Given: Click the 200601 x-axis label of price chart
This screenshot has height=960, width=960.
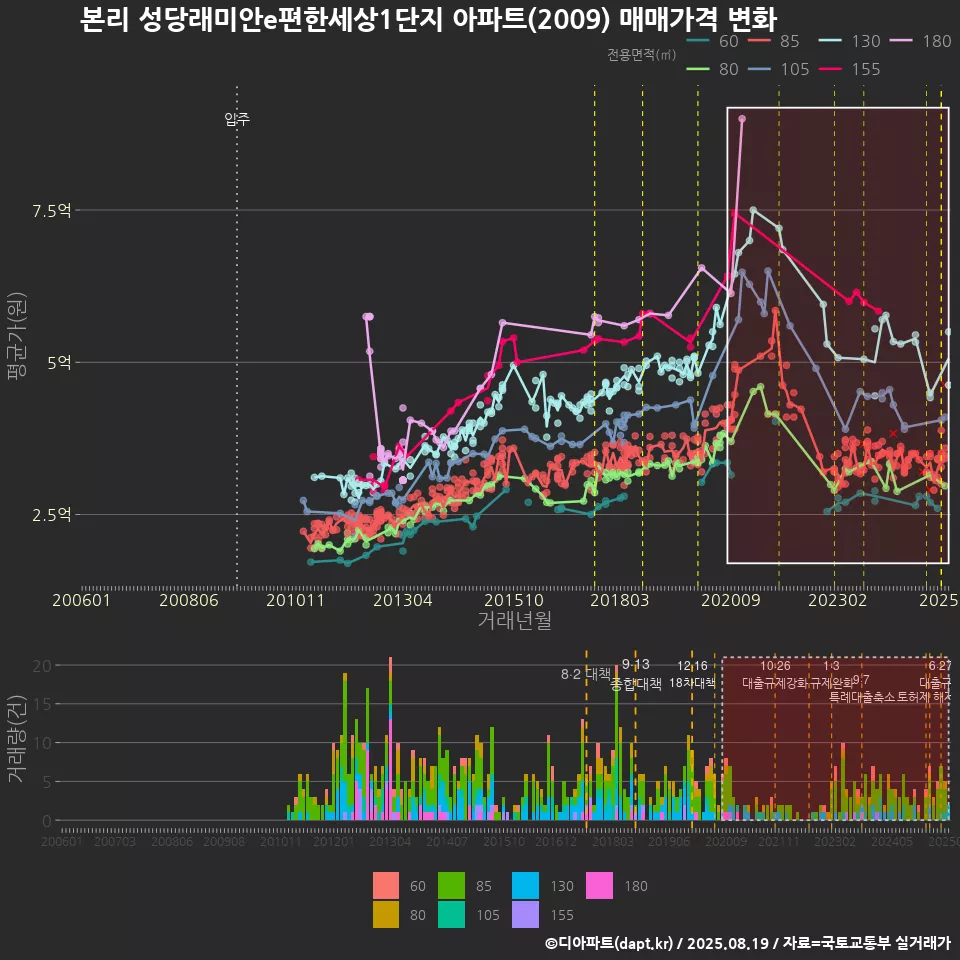Looking at the screenshot, I should coord(81,600).
